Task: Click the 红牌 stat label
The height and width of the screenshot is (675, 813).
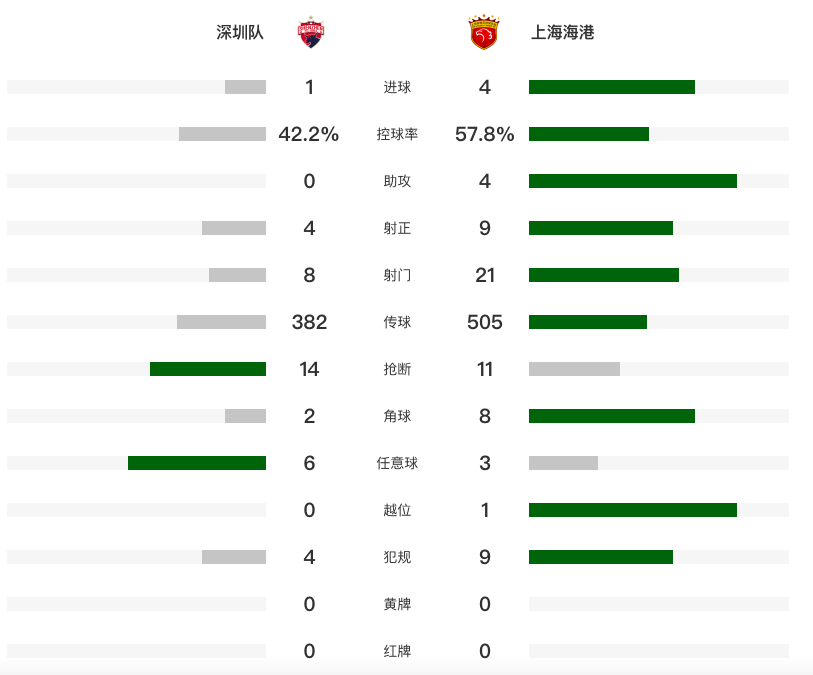Action: [x=397, y=651]
